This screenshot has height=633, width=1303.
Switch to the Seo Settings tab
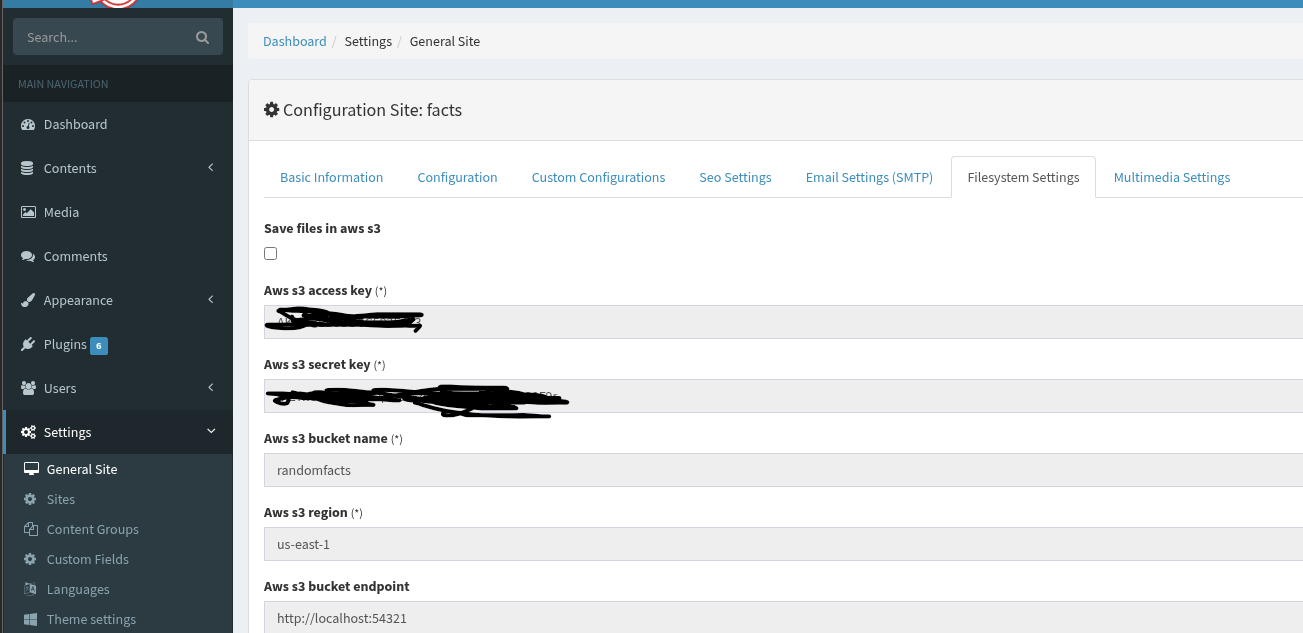point(735,178)
